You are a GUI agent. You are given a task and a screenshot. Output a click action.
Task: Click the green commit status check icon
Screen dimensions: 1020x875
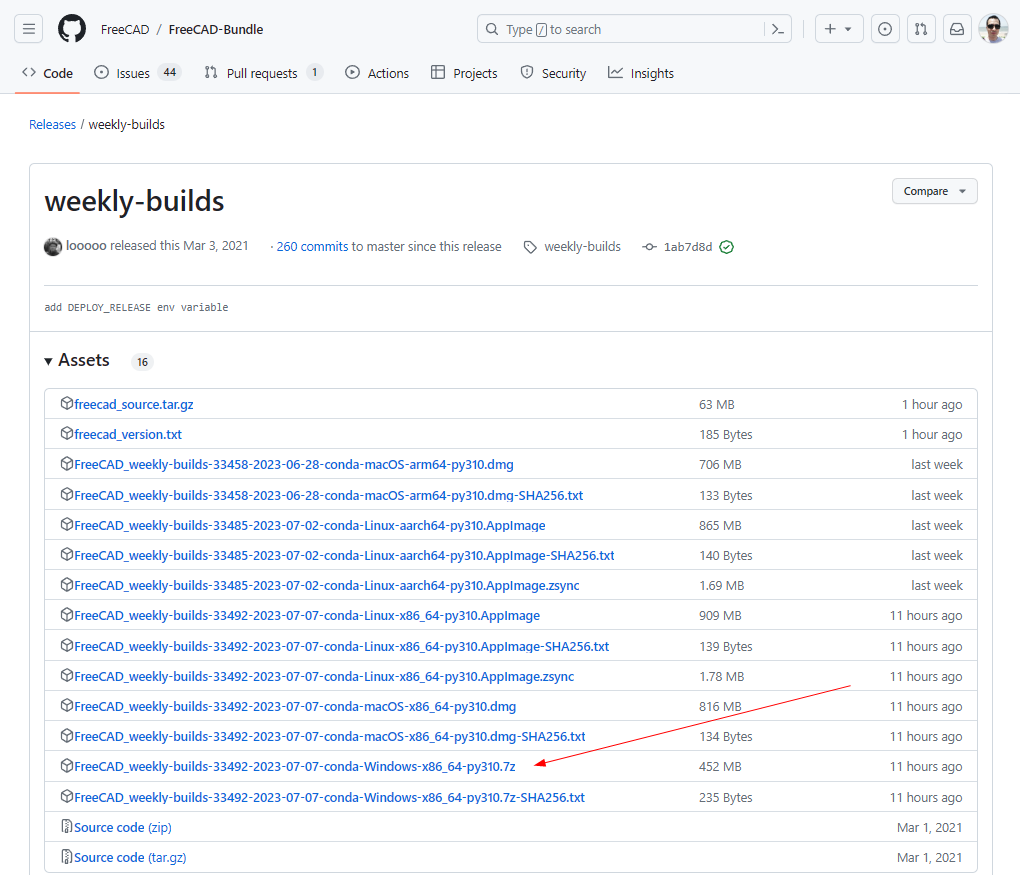[x=727, y=247]
